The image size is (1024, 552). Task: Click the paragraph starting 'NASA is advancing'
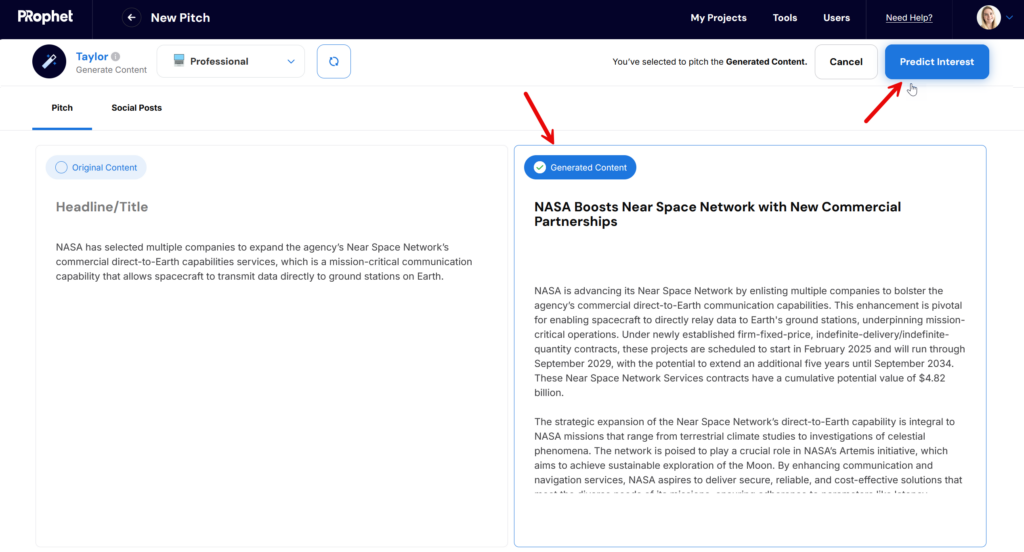point(750,342)
